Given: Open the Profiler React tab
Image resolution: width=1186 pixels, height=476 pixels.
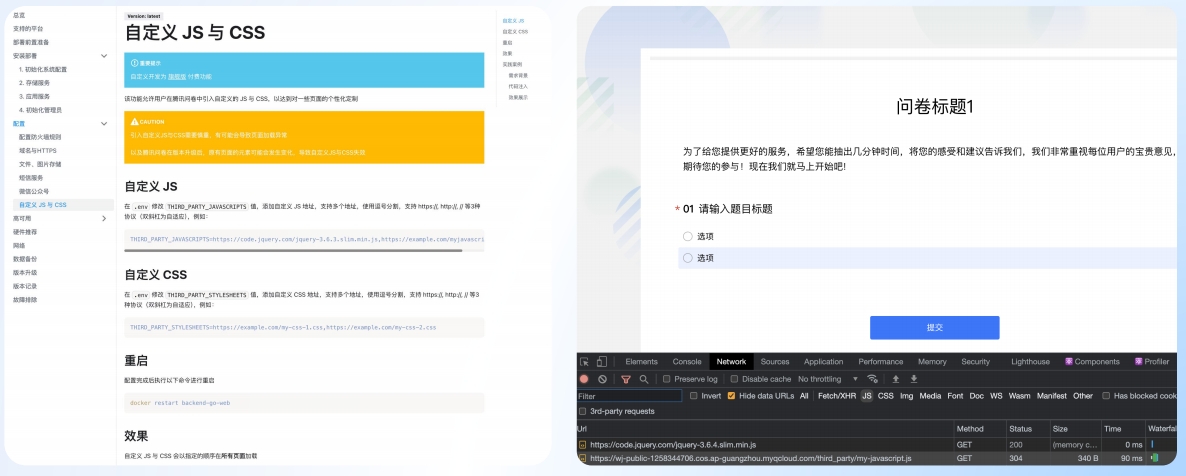Looking at the screenshot, I should pyautogui.click(x=1152, y=362).
